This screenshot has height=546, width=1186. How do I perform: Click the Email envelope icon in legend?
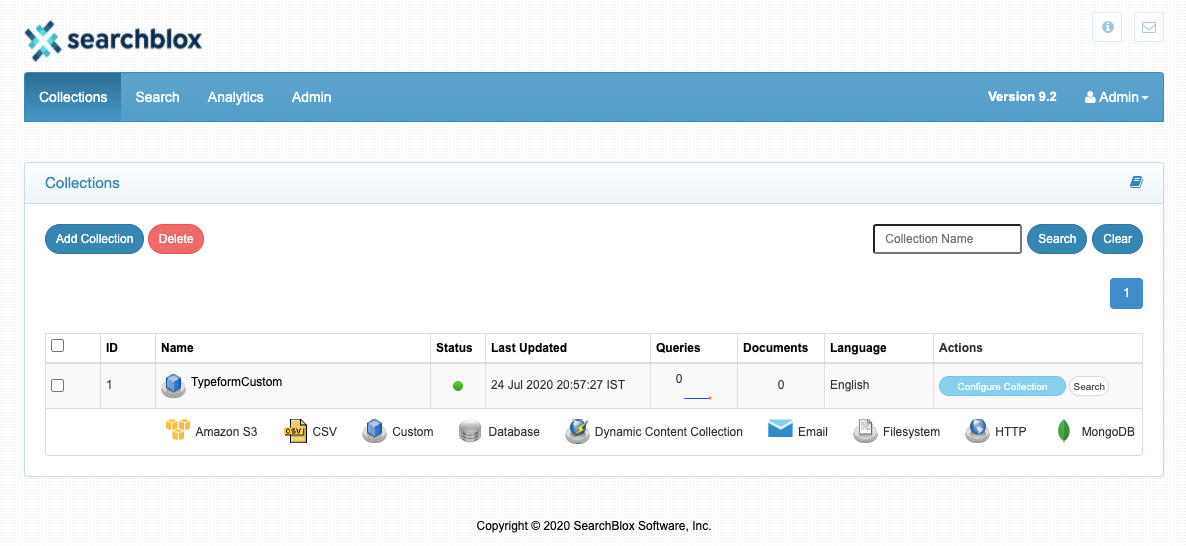pos(780,430)
